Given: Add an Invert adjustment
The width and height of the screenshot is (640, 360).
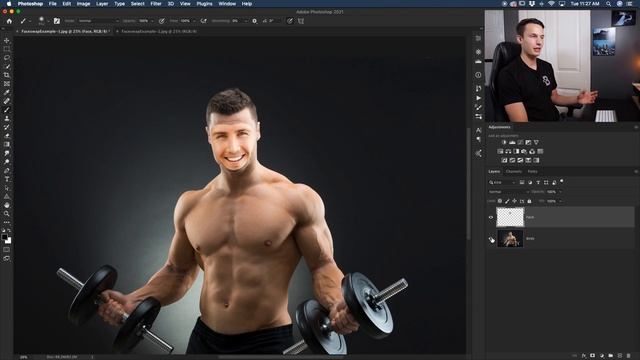Looking at the screenshot, I should pyautogui.click(x=504, y=160).
